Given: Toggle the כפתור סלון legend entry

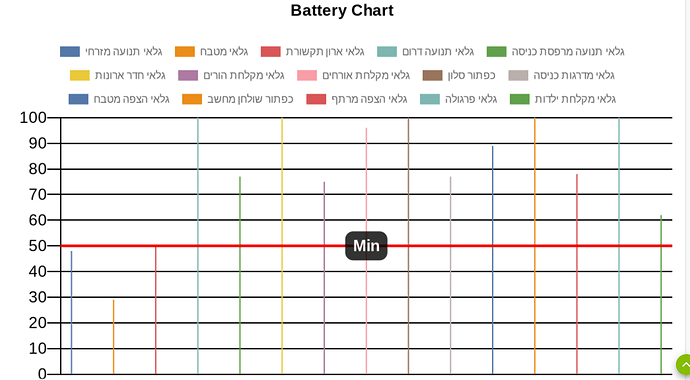Looking at the screenshot, I should click(459, 75).
